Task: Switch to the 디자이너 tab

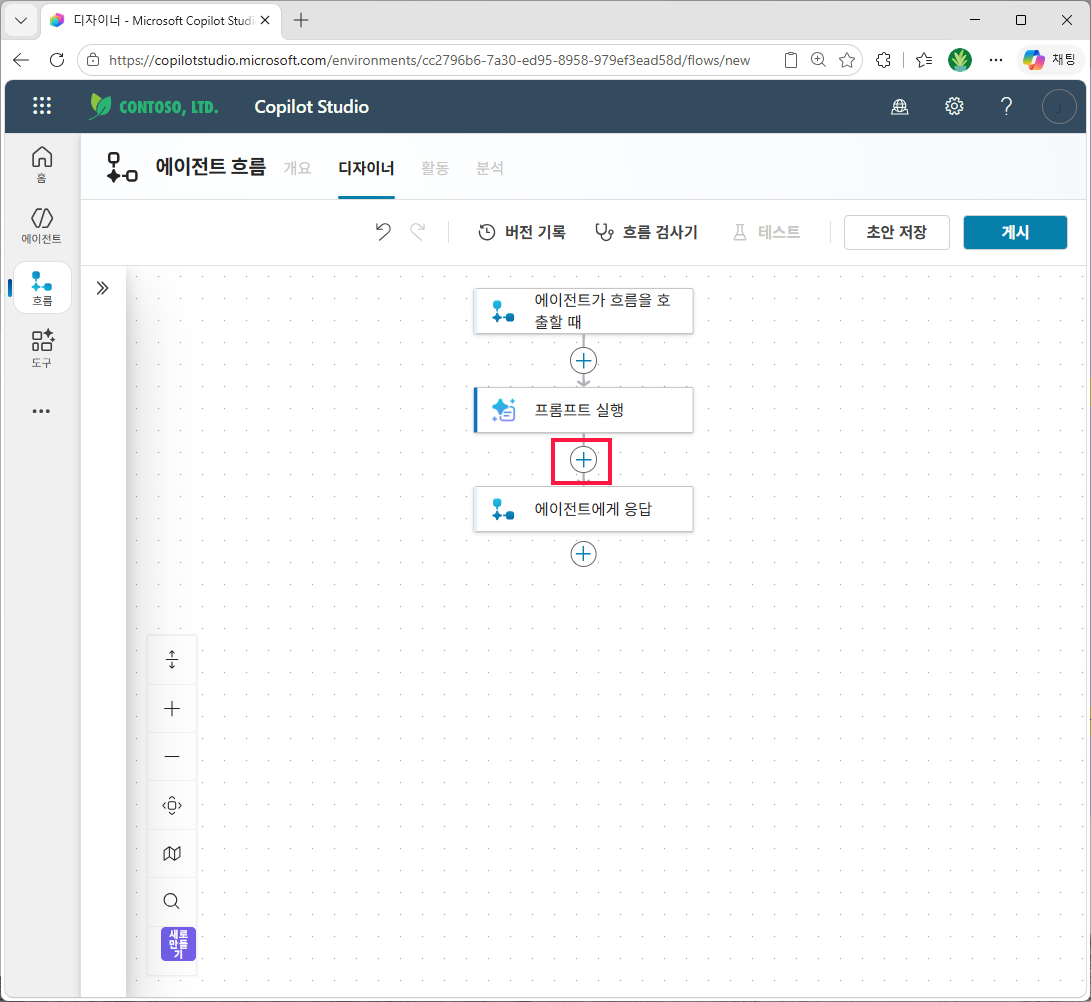Action: coord(366,168)
